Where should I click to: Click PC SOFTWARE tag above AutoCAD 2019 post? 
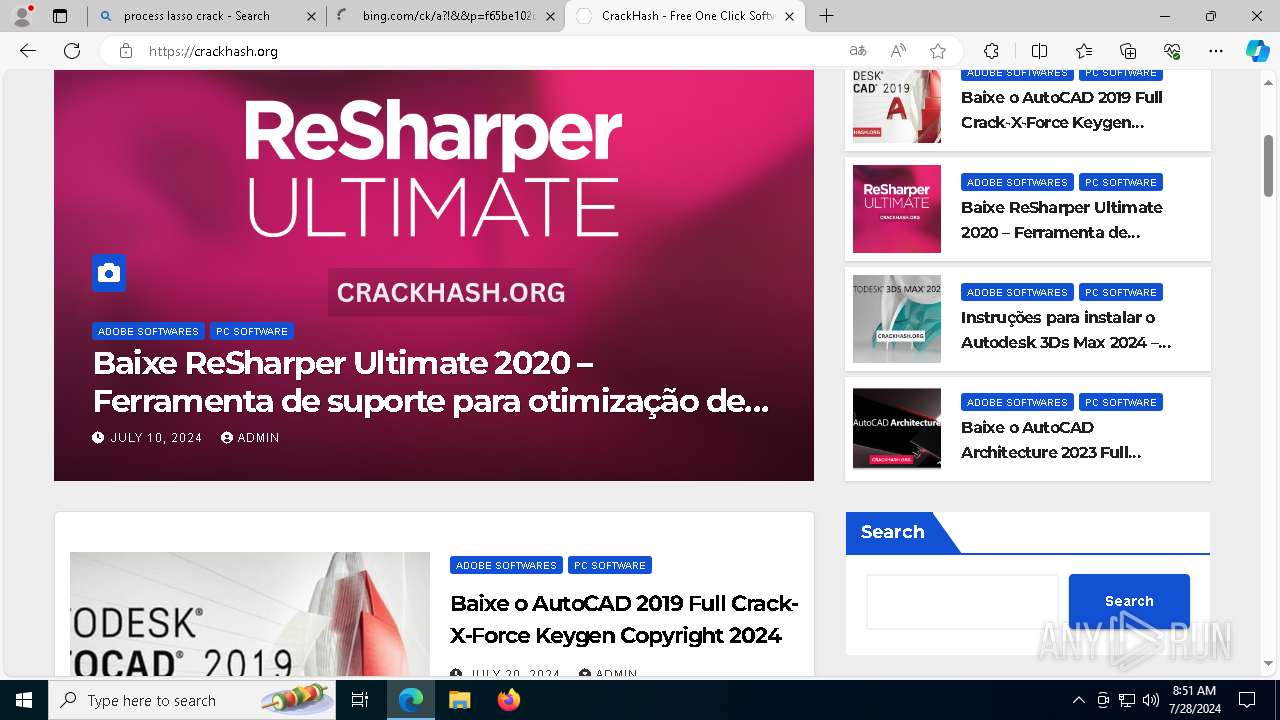click(x=610, y=565)
